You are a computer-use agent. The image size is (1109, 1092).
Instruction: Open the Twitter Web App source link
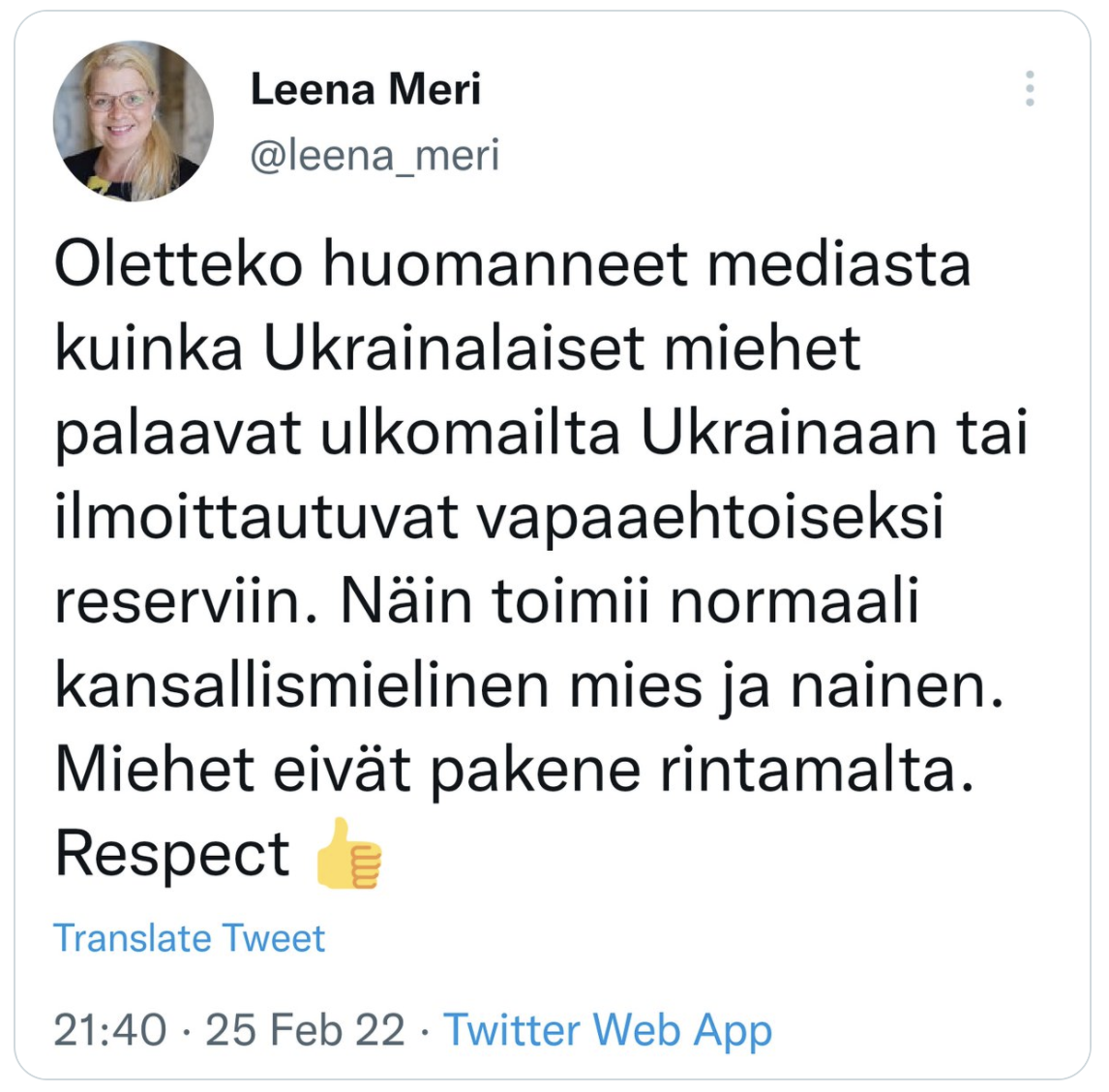click(x=607, y=1030)
